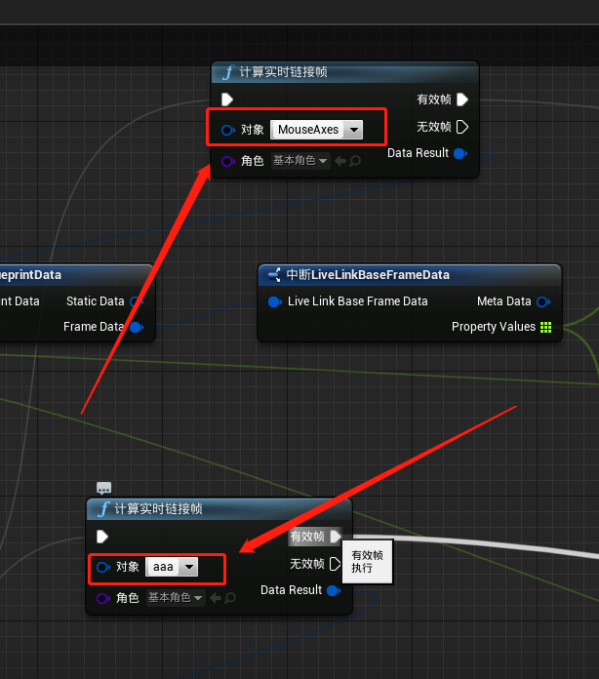Click the bottom node's magnifier browse icon

click(x=230, y=598)
